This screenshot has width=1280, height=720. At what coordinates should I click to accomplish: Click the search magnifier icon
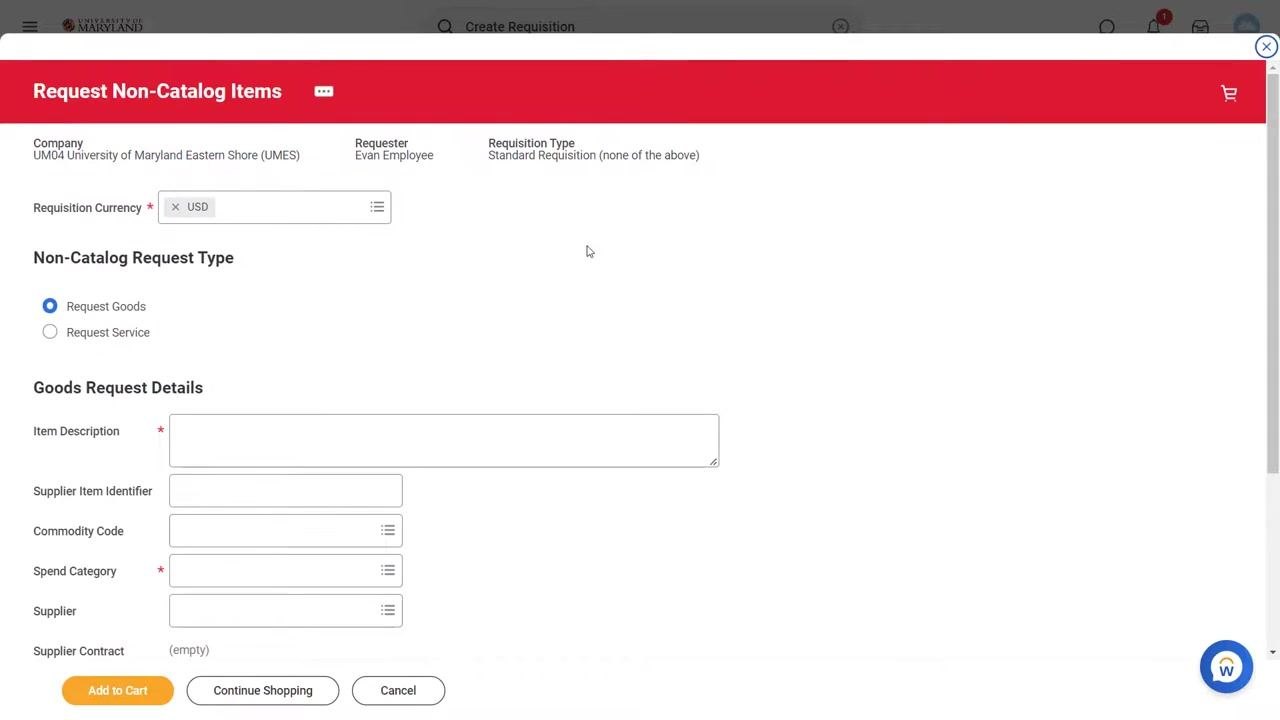click(x=445, y=27)
